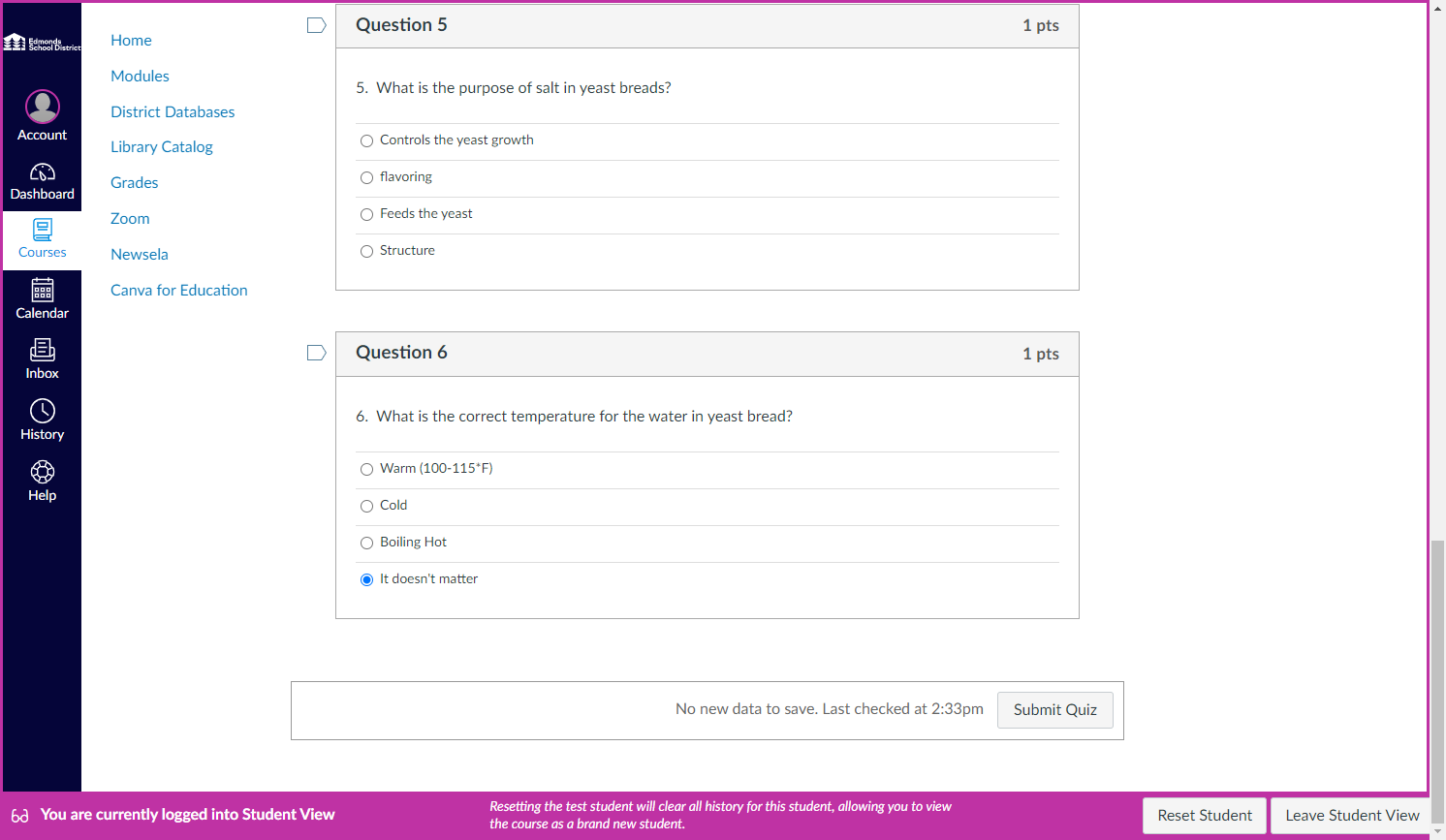Open District Databases link
The image size is (1446, 840).
pos(173,111)
